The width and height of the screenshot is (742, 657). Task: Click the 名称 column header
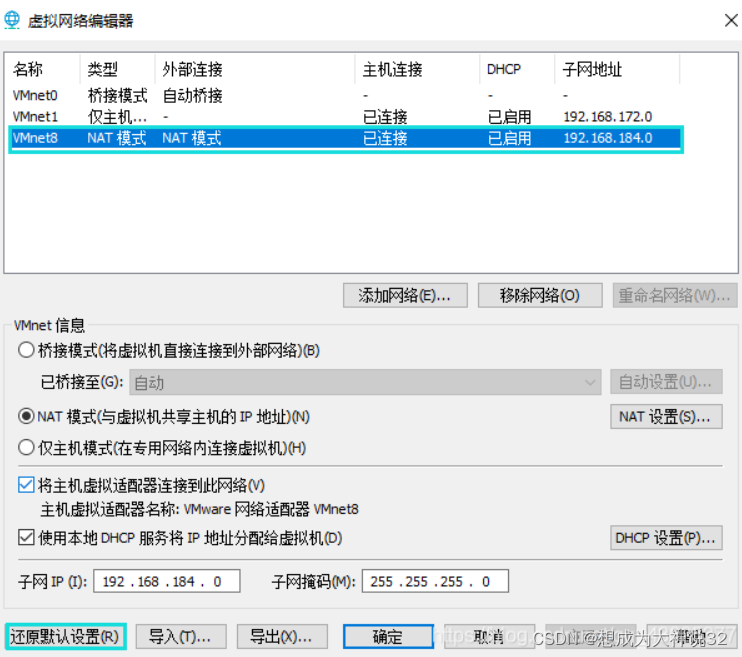(x=43, y=70)
